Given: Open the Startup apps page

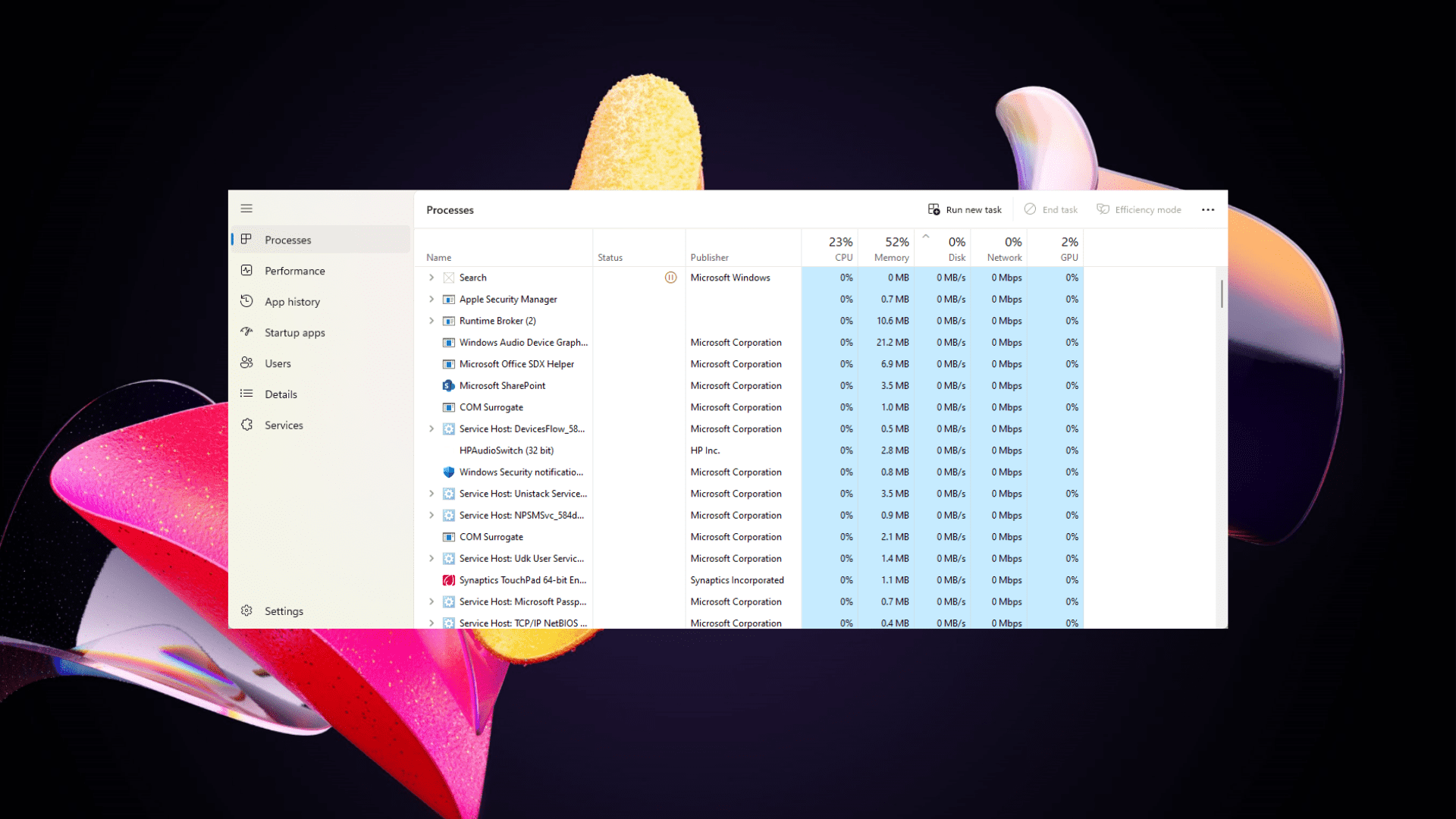Looking at the screenshot, I should click(x=321, y=333).
